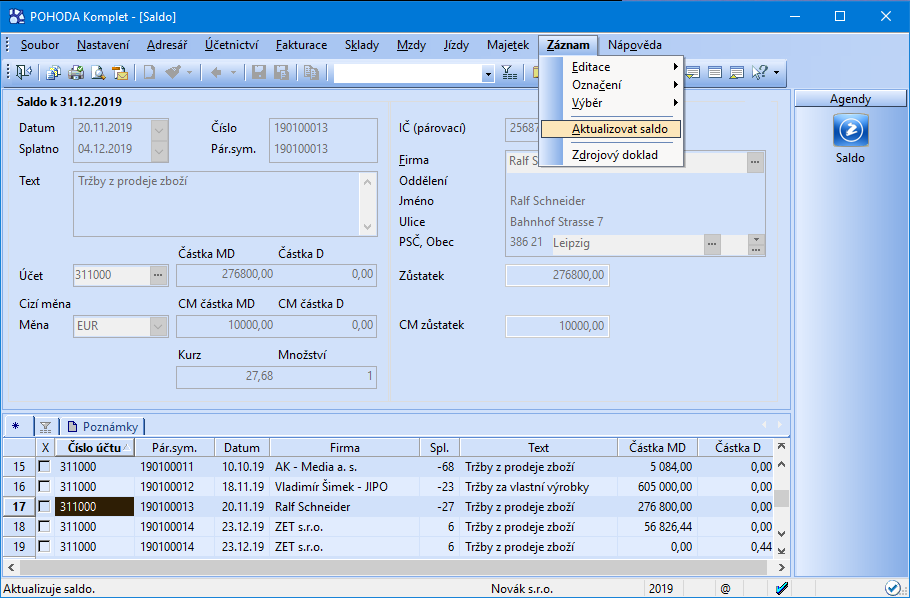
Task: Click the Kurz field showing 27,68
Action: click(x=226, y=376)
